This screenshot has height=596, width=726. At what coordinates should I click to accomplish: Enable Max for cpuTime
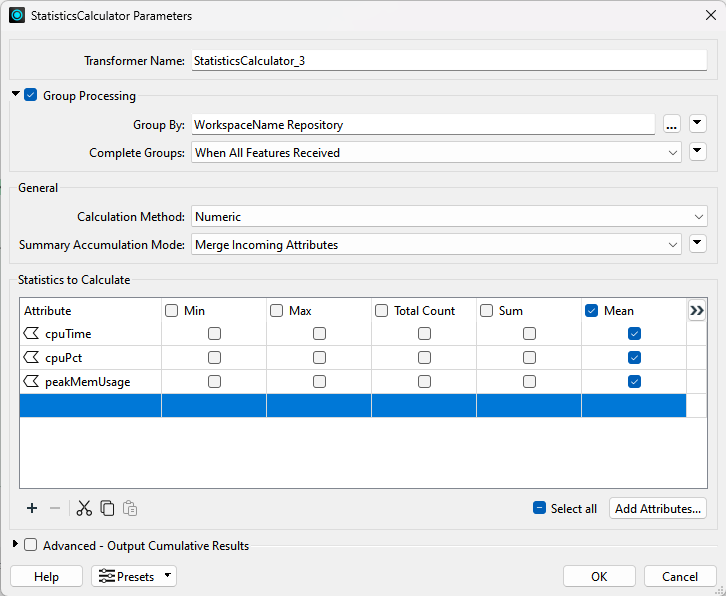pos(319,333)
